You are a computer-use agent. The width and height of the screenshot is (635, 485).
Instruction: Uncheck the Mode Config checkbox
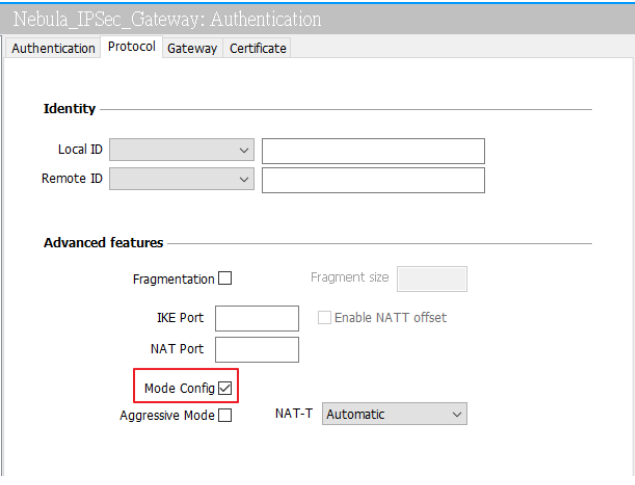225,388
